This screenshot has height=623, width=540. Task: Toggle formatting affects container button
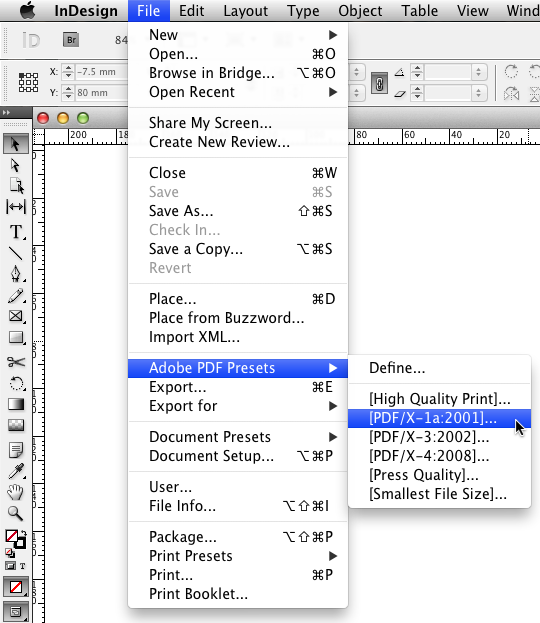click(x=10, y=566)
